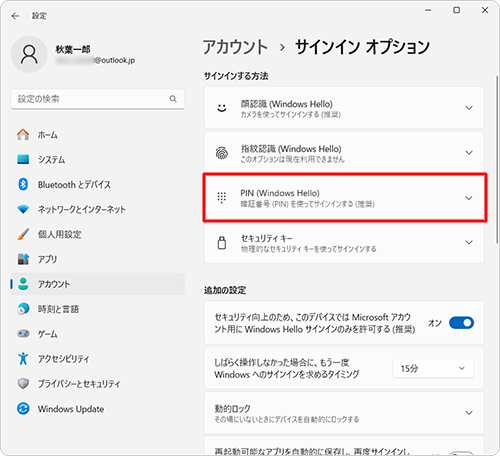Click the personalization paintbrush icon
Image resolution: width=500 pixels, height=456 pixels.
[23, 234]
